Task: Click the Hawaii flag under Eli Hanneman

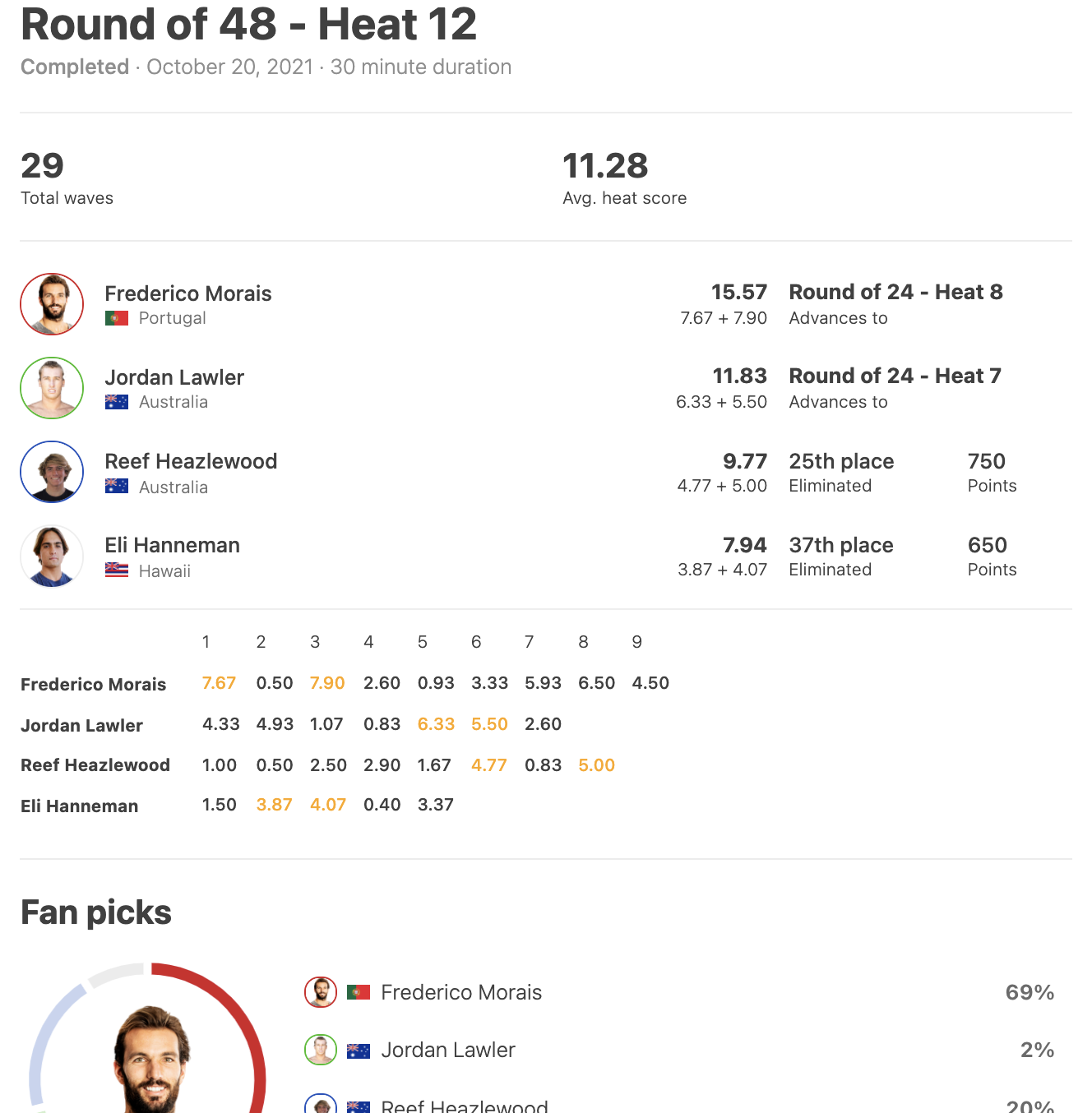Action: pos(117,570)
